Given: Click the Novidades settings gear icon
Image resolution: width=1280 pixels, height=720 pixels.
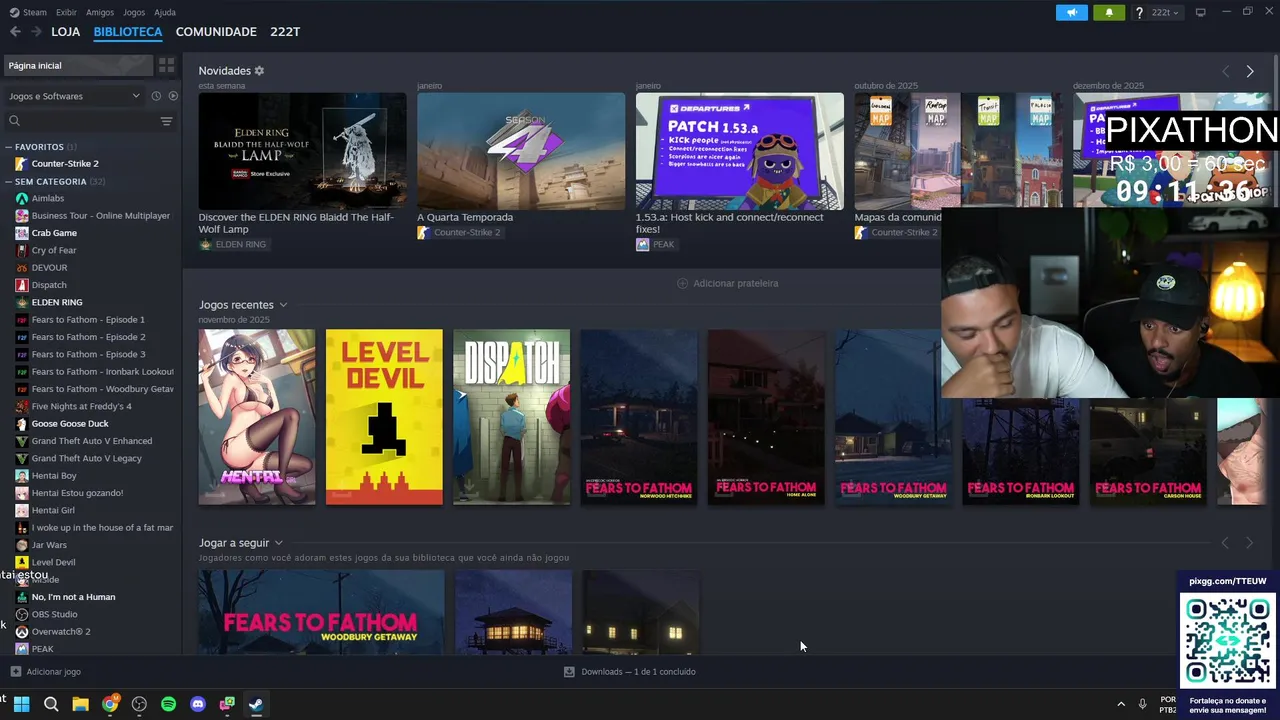Looking at the screenshot, I should 259,71.
